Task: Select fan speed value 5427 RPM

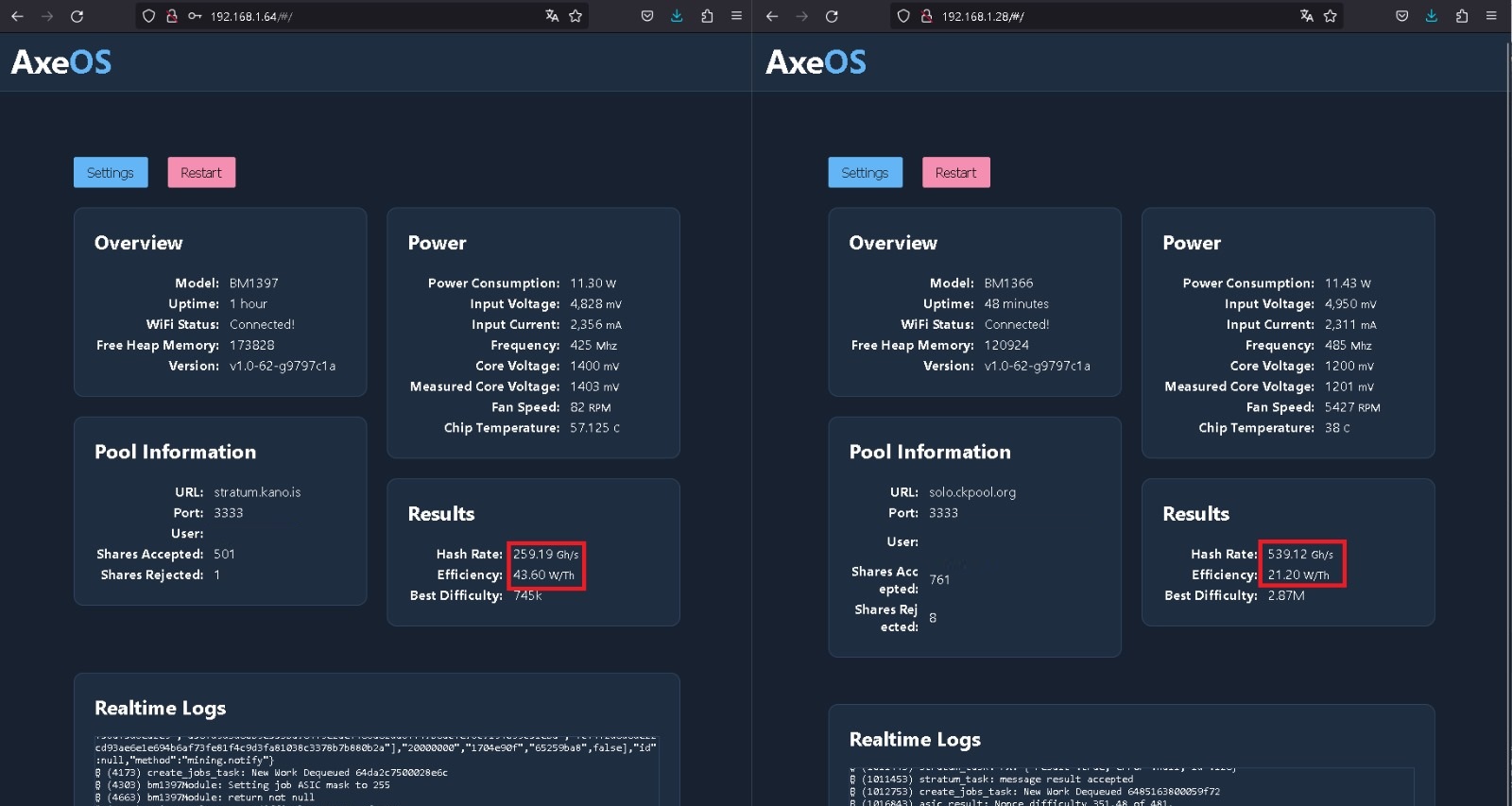Action: pyautogui.click(x=1352, y=407)
